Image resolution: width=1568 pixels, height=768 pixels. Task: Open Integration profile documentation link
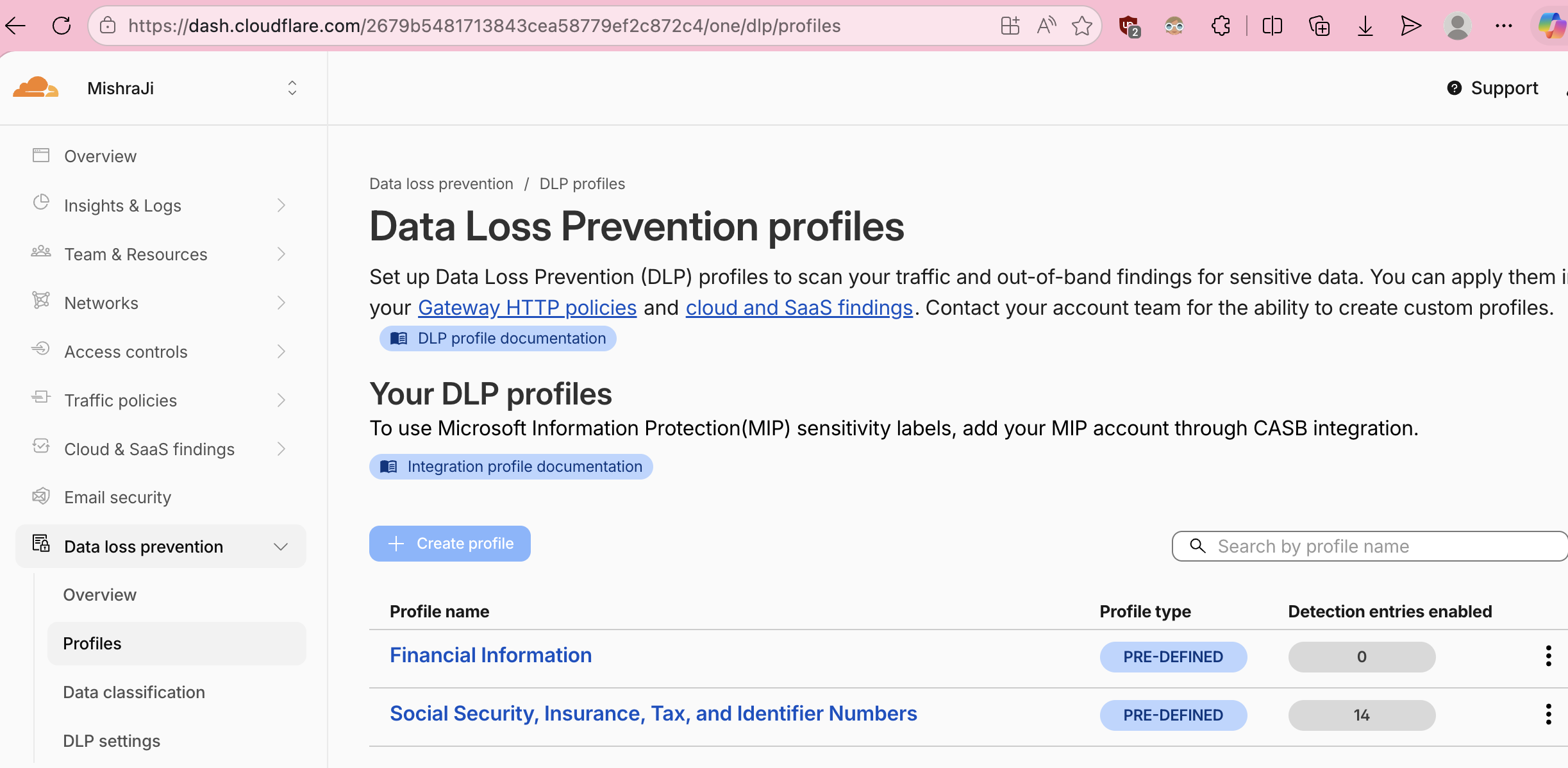pos(511,466)
